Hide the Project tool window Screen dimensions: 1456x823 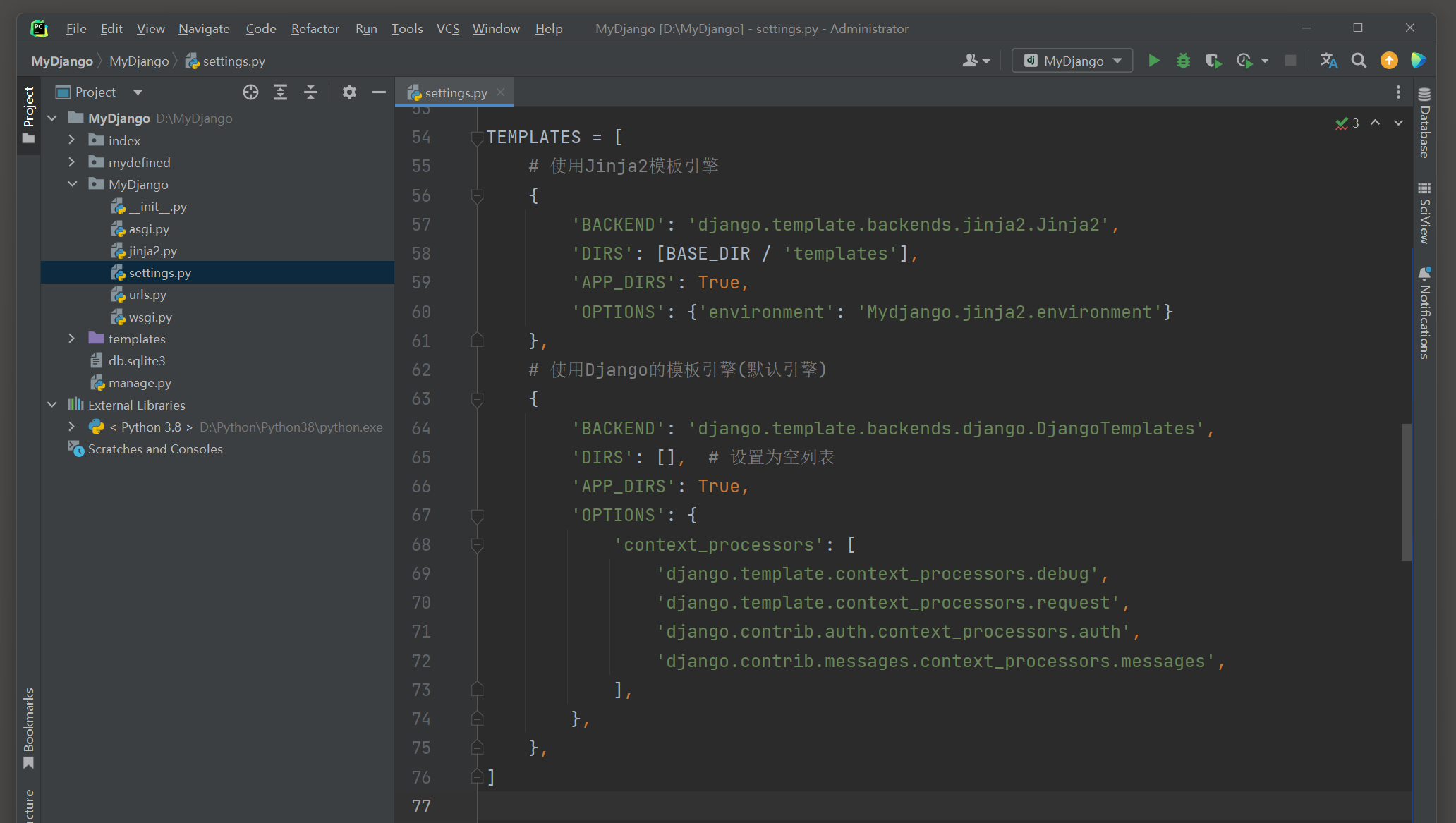(x=379, y=92)
